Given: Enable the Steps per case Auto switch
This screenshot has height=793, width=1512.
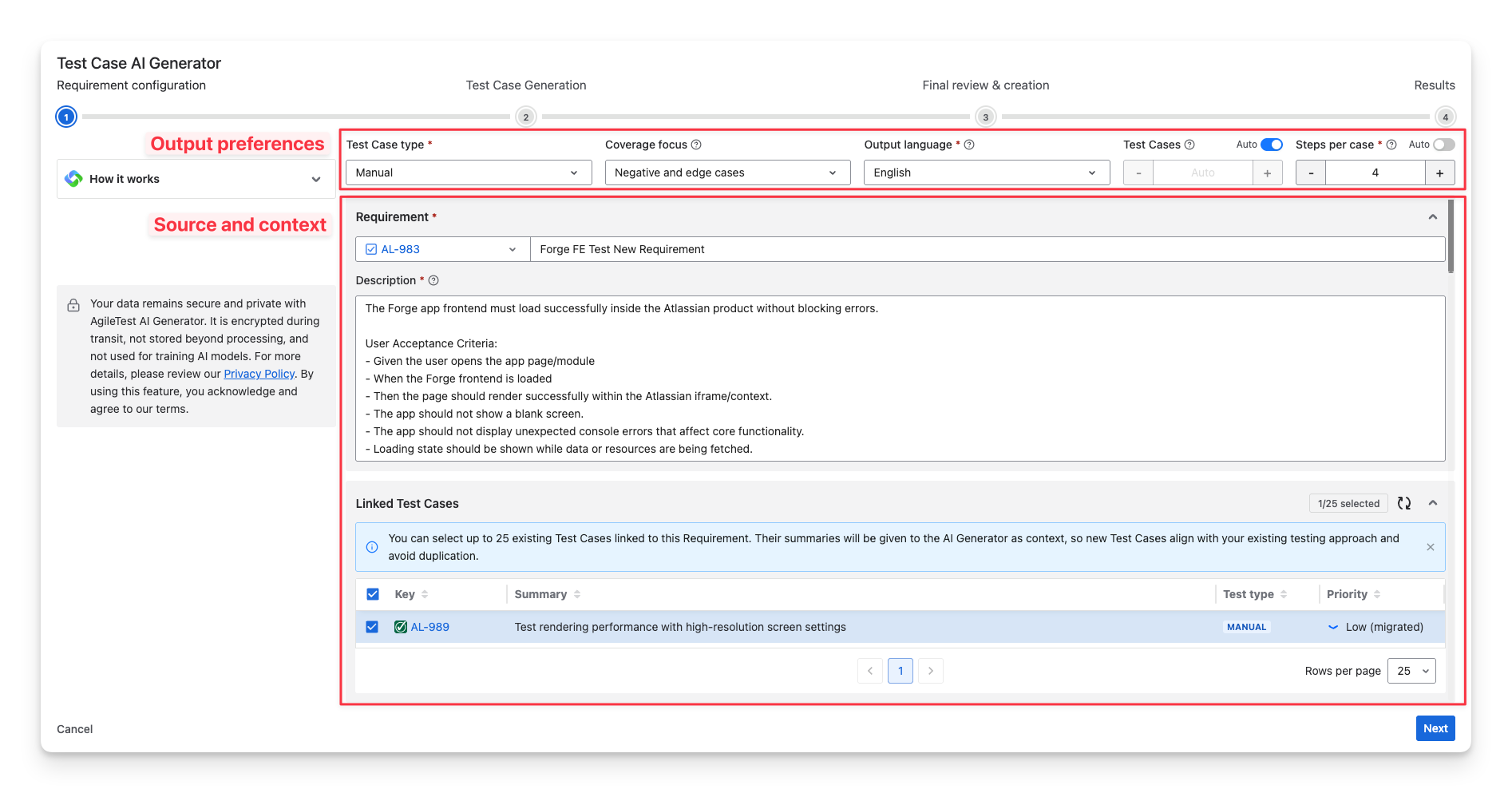Looking at the screenshot, I should pos(1444,145).
